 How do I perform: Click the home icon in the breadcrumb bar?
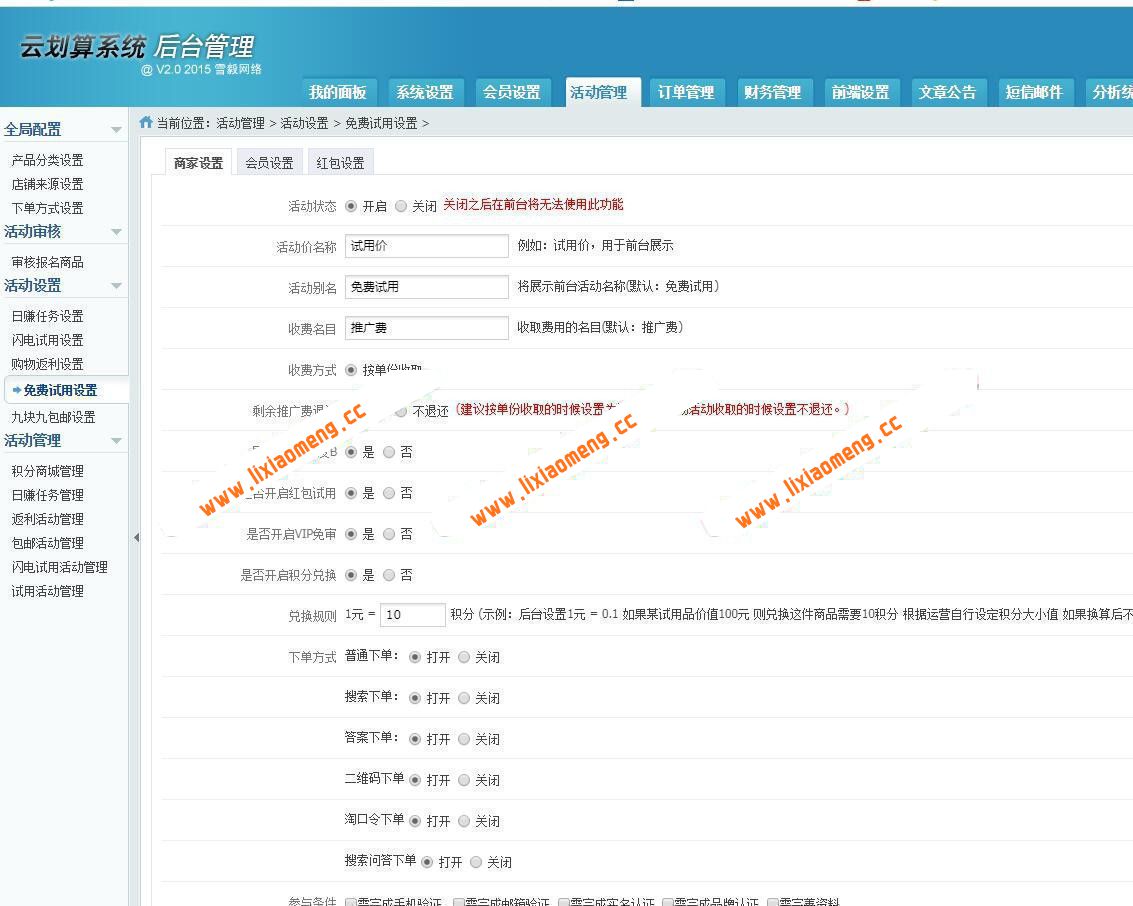pos(144,123)
